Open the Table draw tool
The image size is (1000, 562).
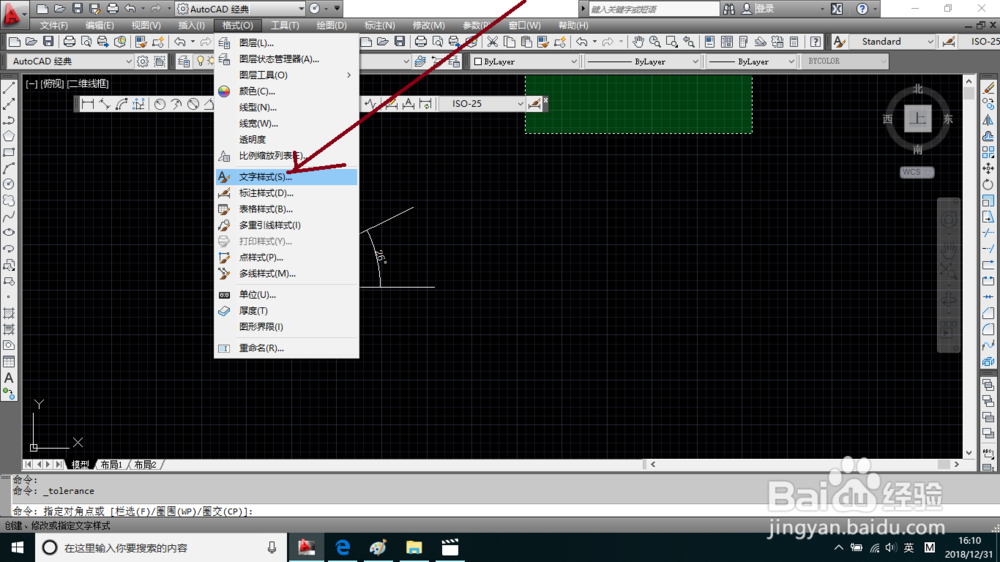point(9,362)
